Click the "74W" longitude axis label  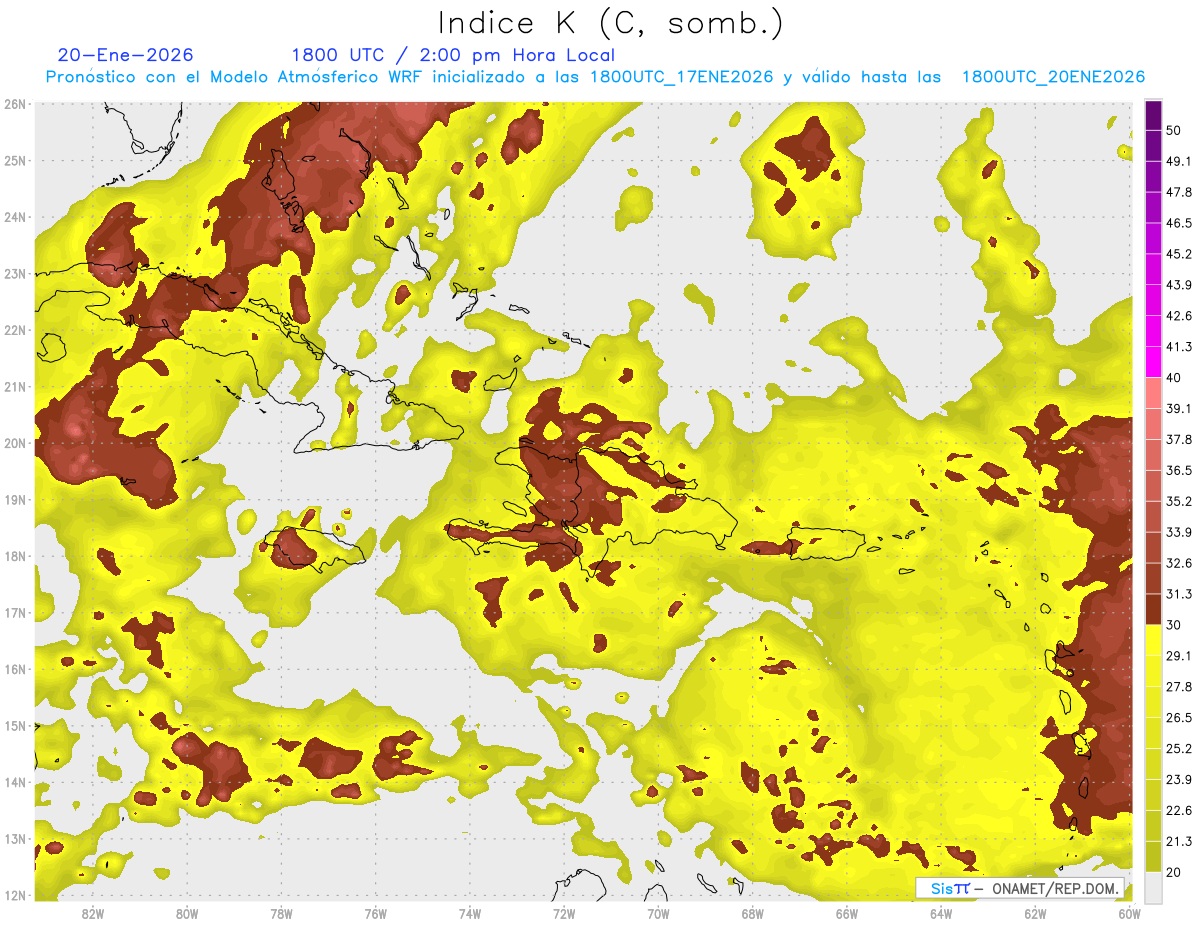[470, 913]
